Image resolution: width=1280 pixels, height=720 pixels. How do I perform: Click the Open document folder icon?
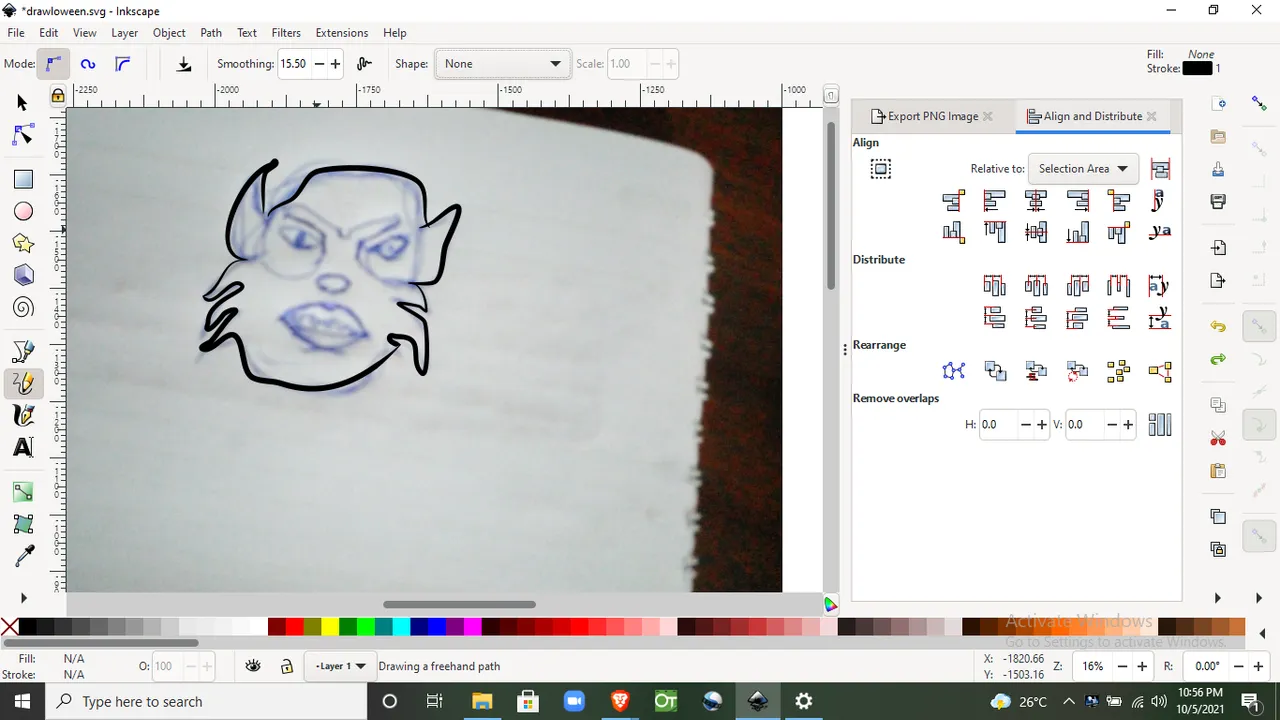pos(1218,136)
